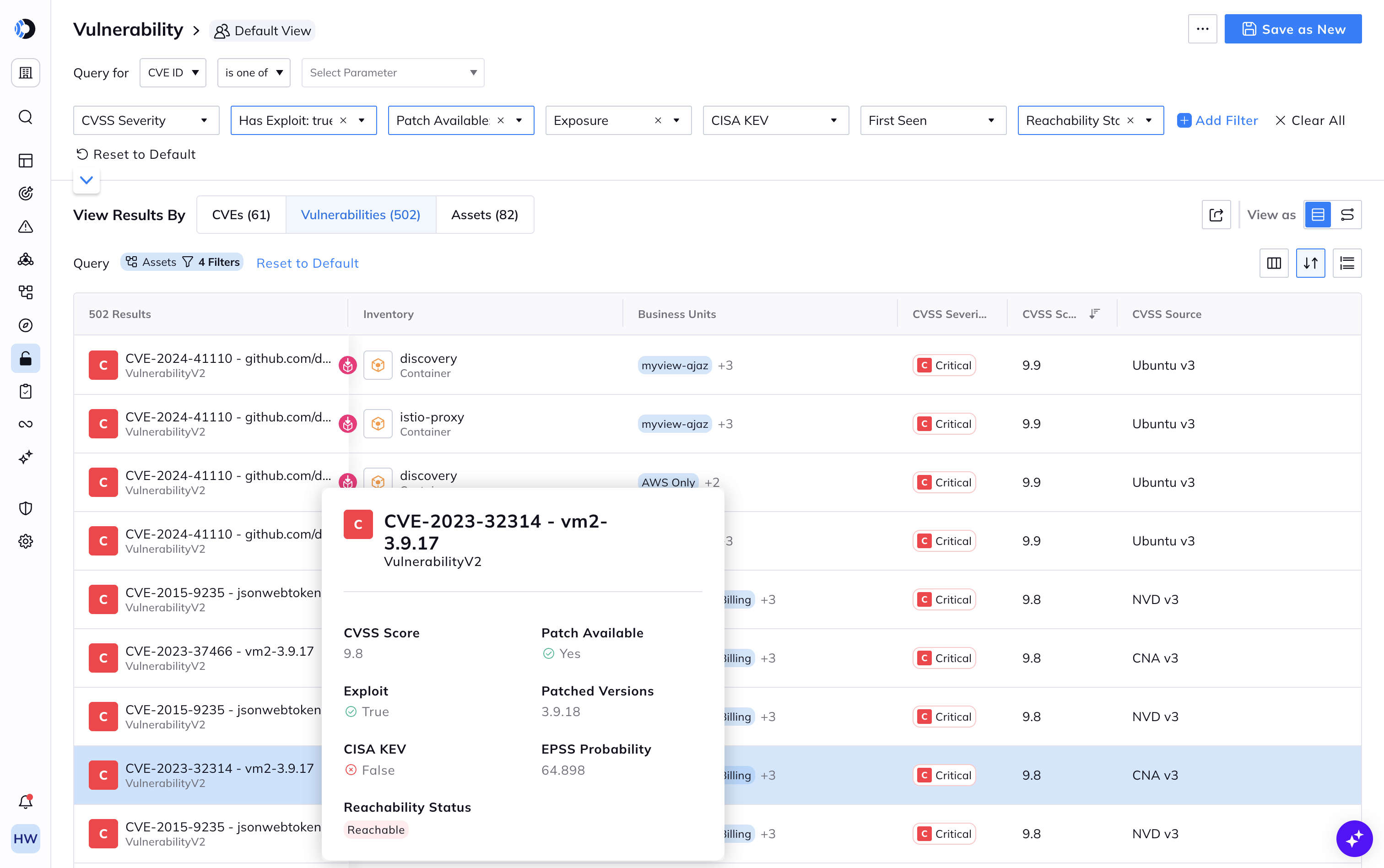Open the shield icon in sidebar
This screenshot has width=1384, height=868.
coord(25,509)
